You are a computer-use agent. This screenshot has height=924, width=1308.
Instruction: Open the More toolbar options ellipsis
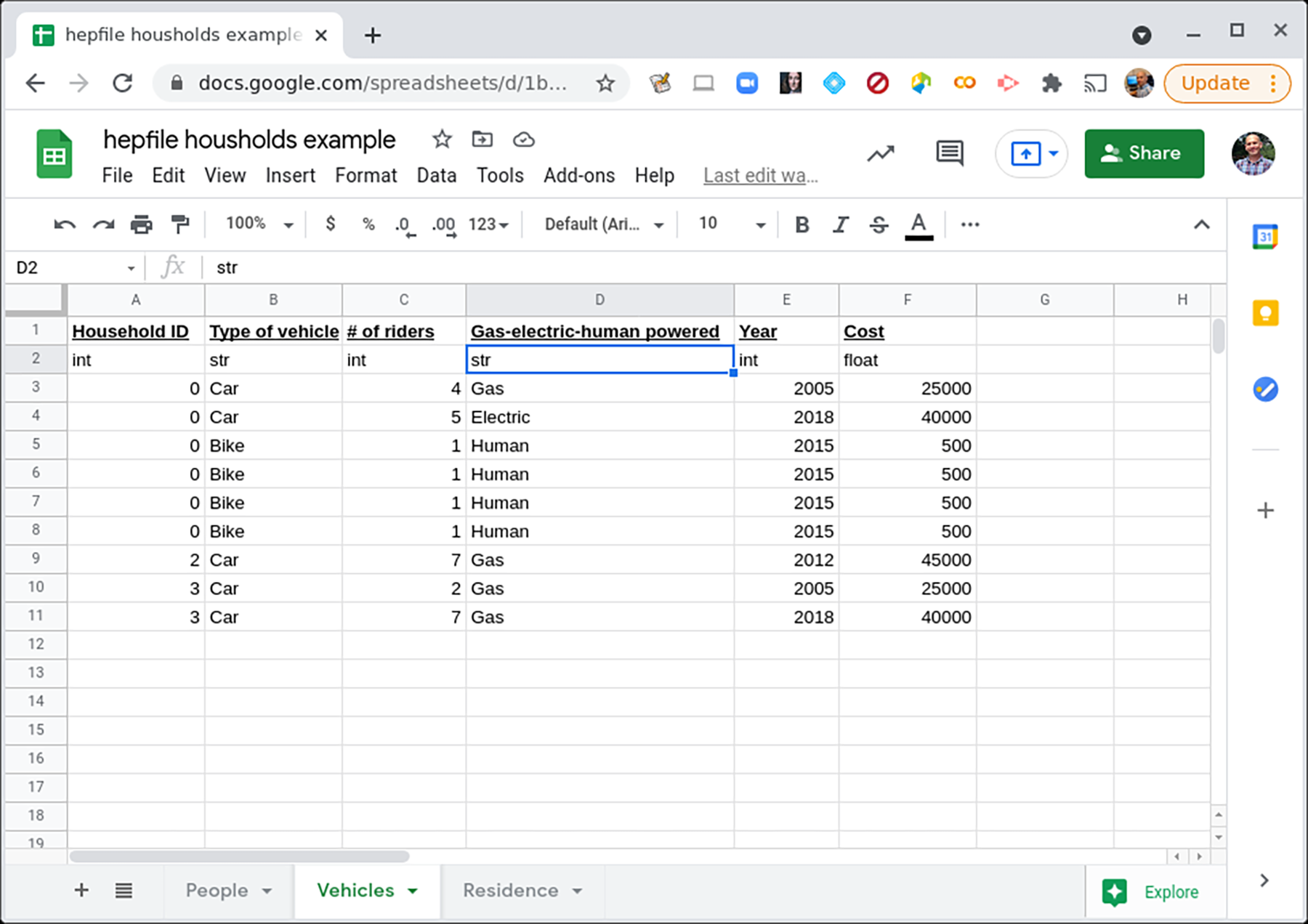970,224
